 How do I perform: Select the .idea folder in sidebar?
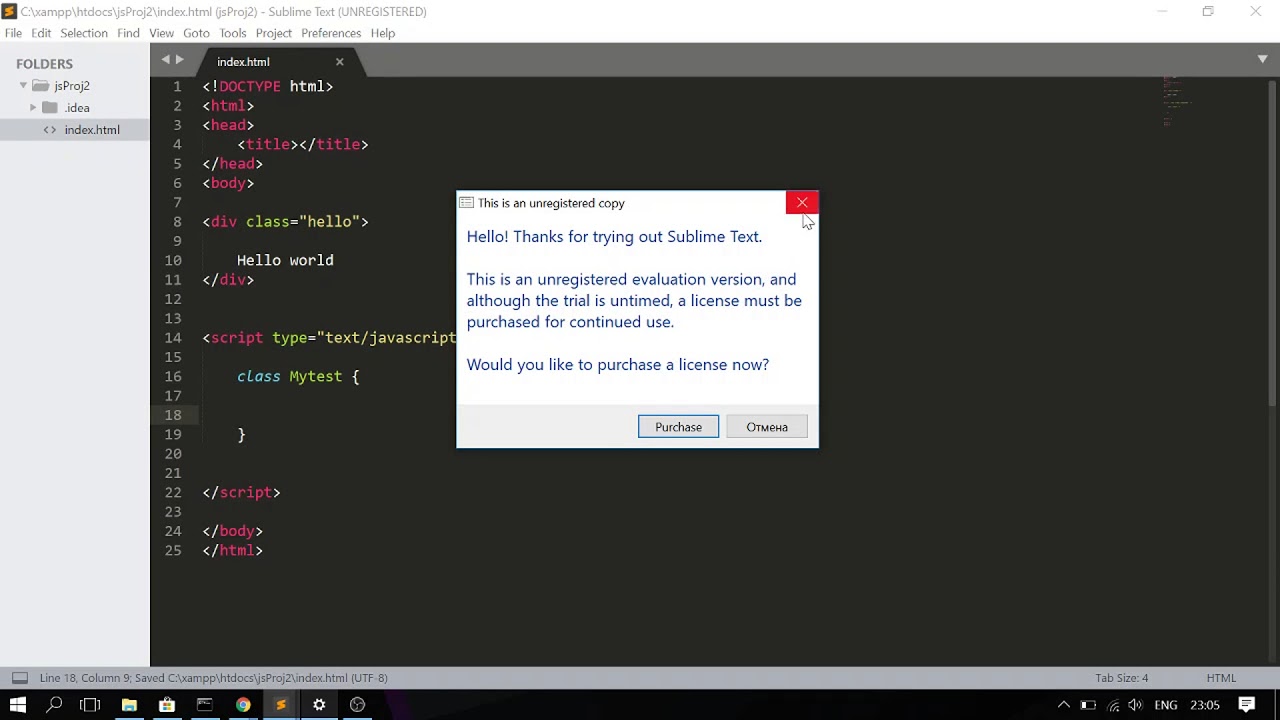[77, 108]
